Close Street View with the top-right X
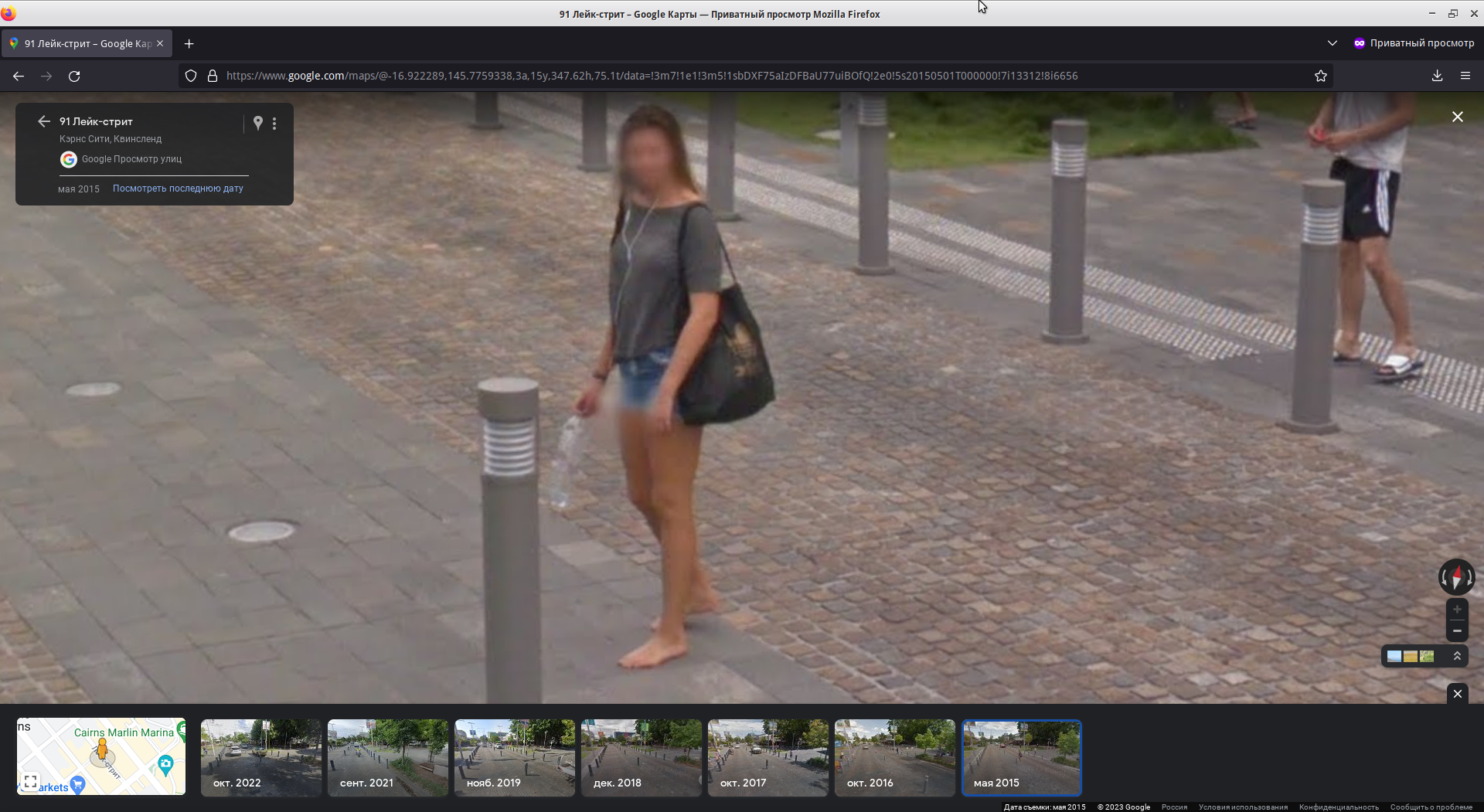 click(1457, 117)
